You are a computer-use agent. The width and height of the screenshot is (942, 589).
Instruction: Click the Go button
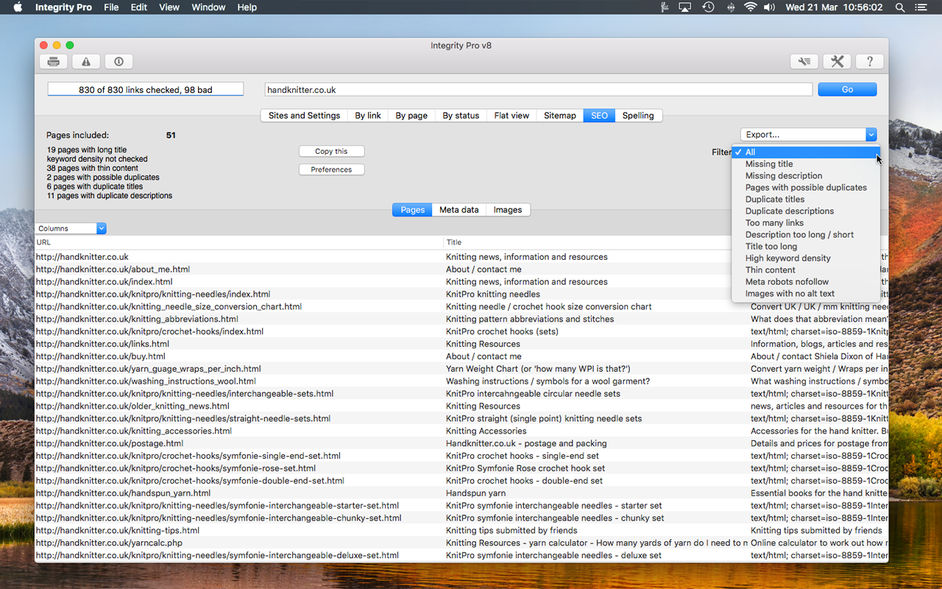847,90
